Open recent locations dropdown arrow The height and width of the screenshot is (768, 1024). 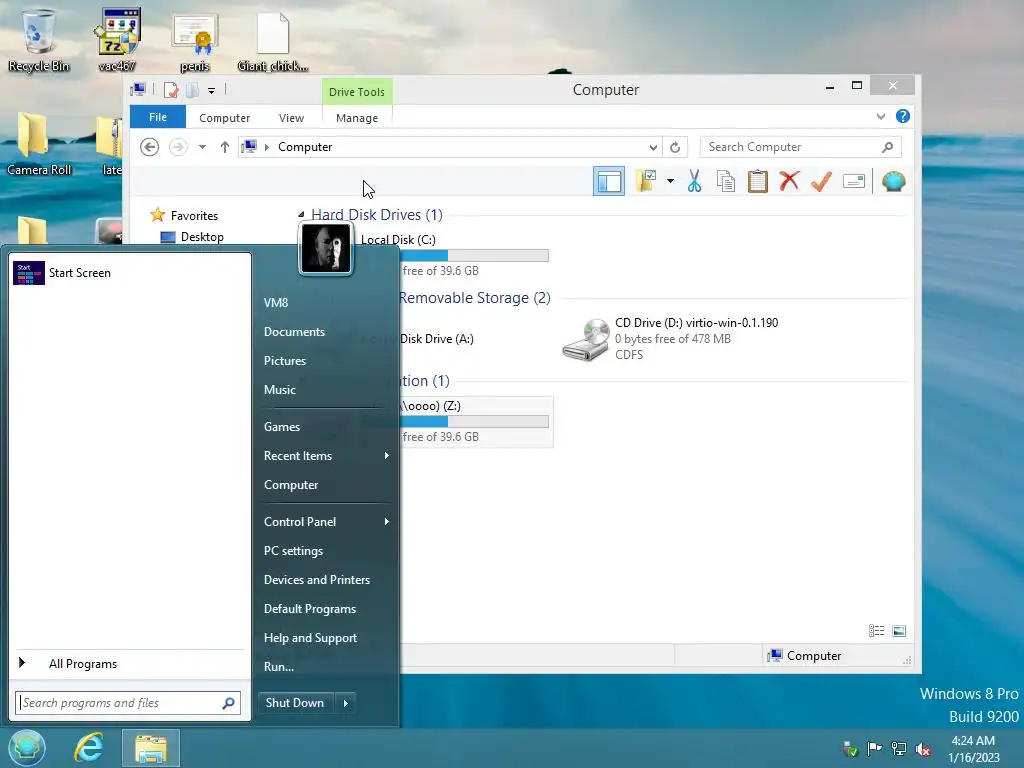pos(202,147)
